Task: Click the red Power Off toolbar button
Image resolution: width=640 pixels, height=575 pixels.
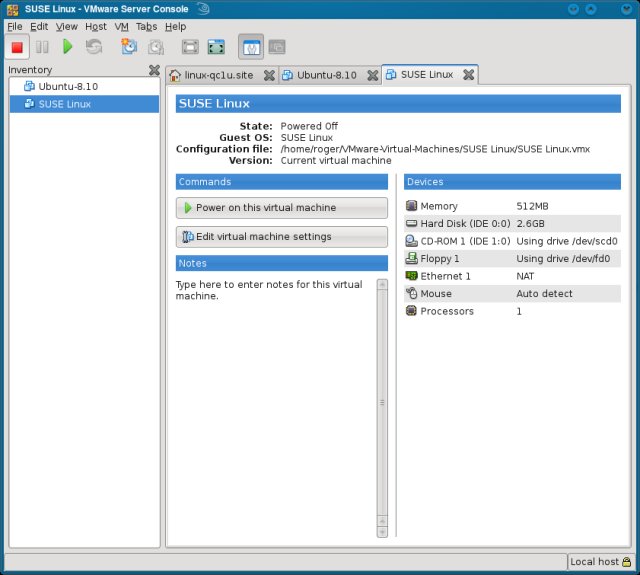Action: pyautogui.click(x=17, y=47)
